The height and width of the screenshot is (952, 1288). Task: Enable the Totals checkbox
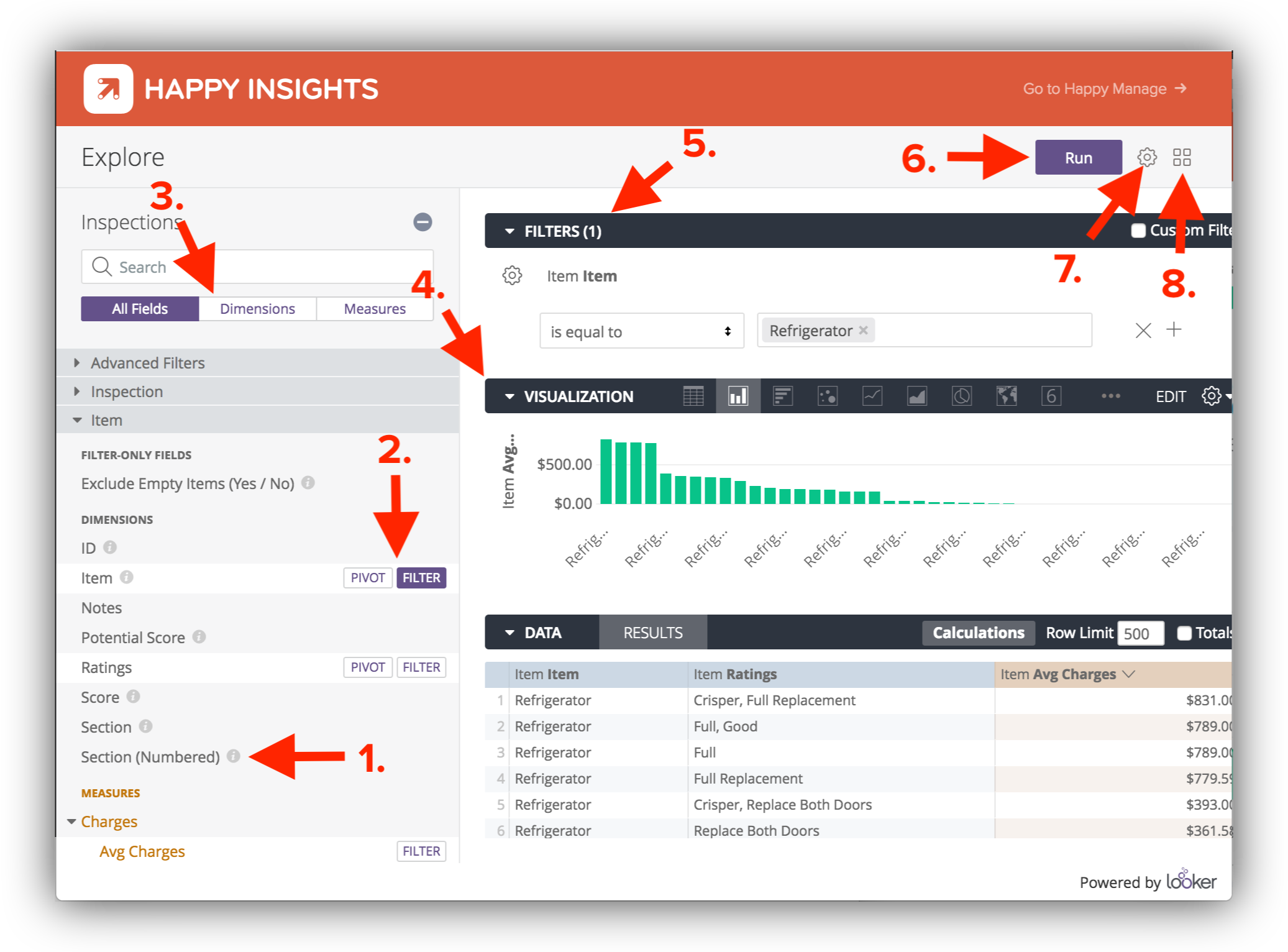[x=1184, y=633]
